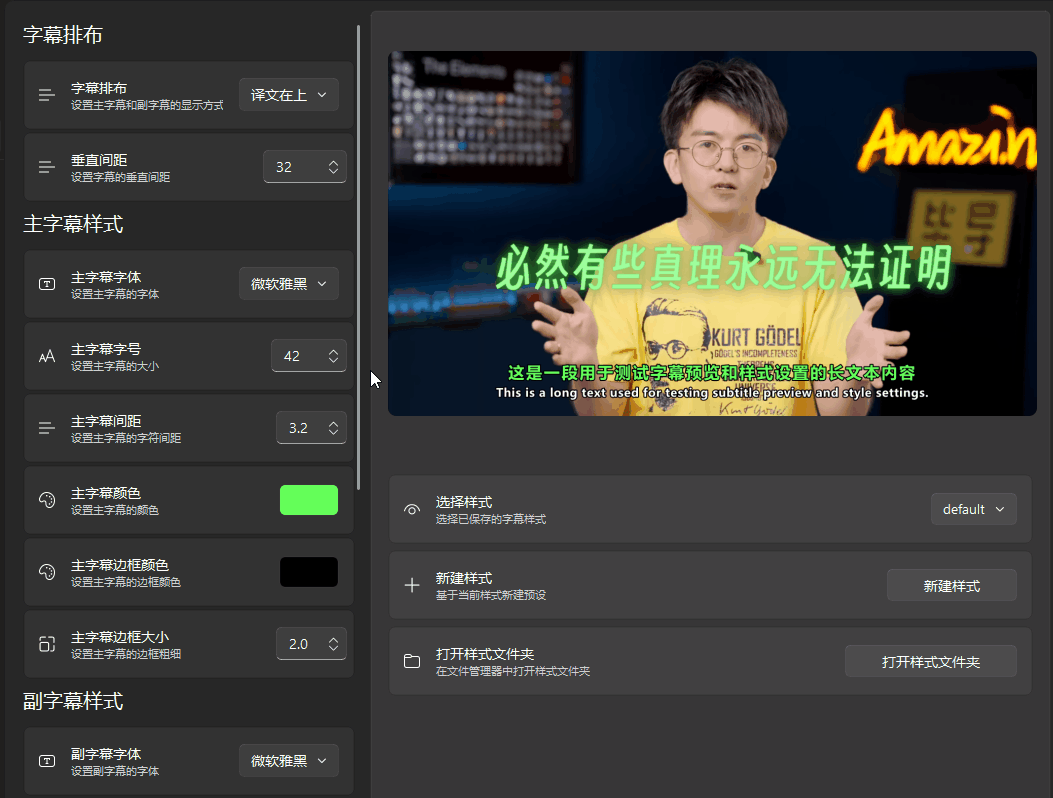Screen dimensions: 1053x798
Task: Open the 译文在上 layout dropdown
Action: tap(288, 95)
